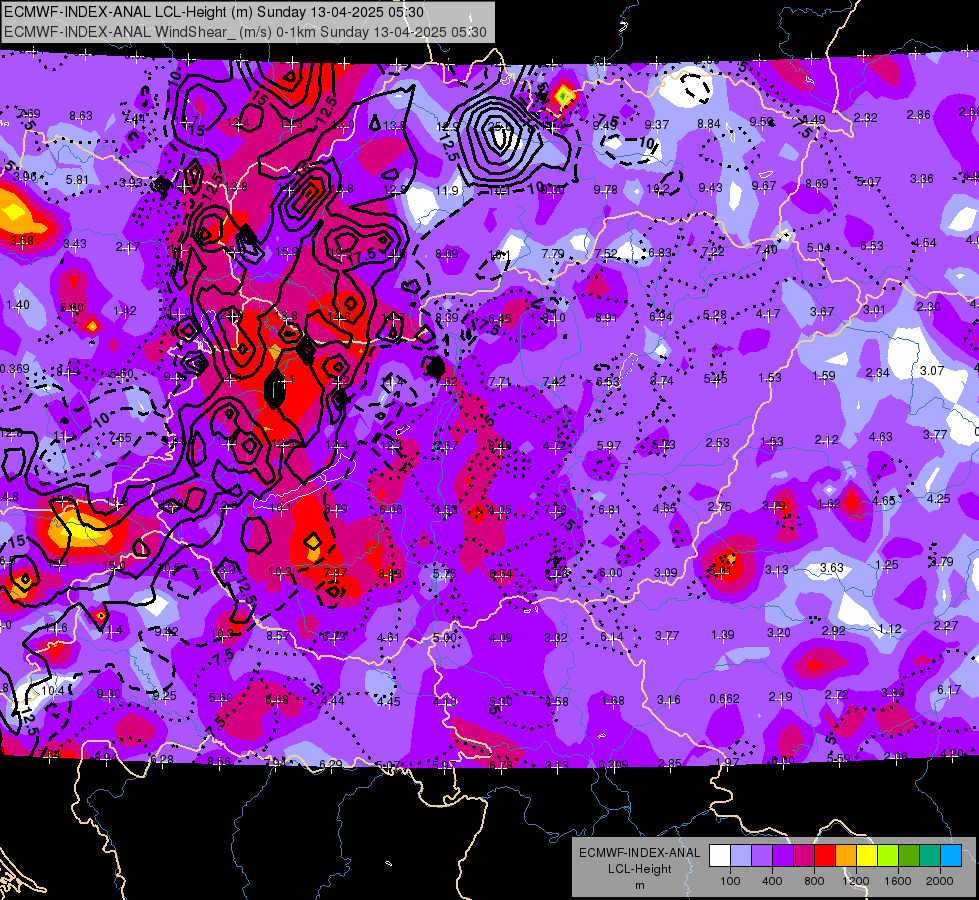
Task: Select the grid value '4.17'
Action: [x=768, y=314]
